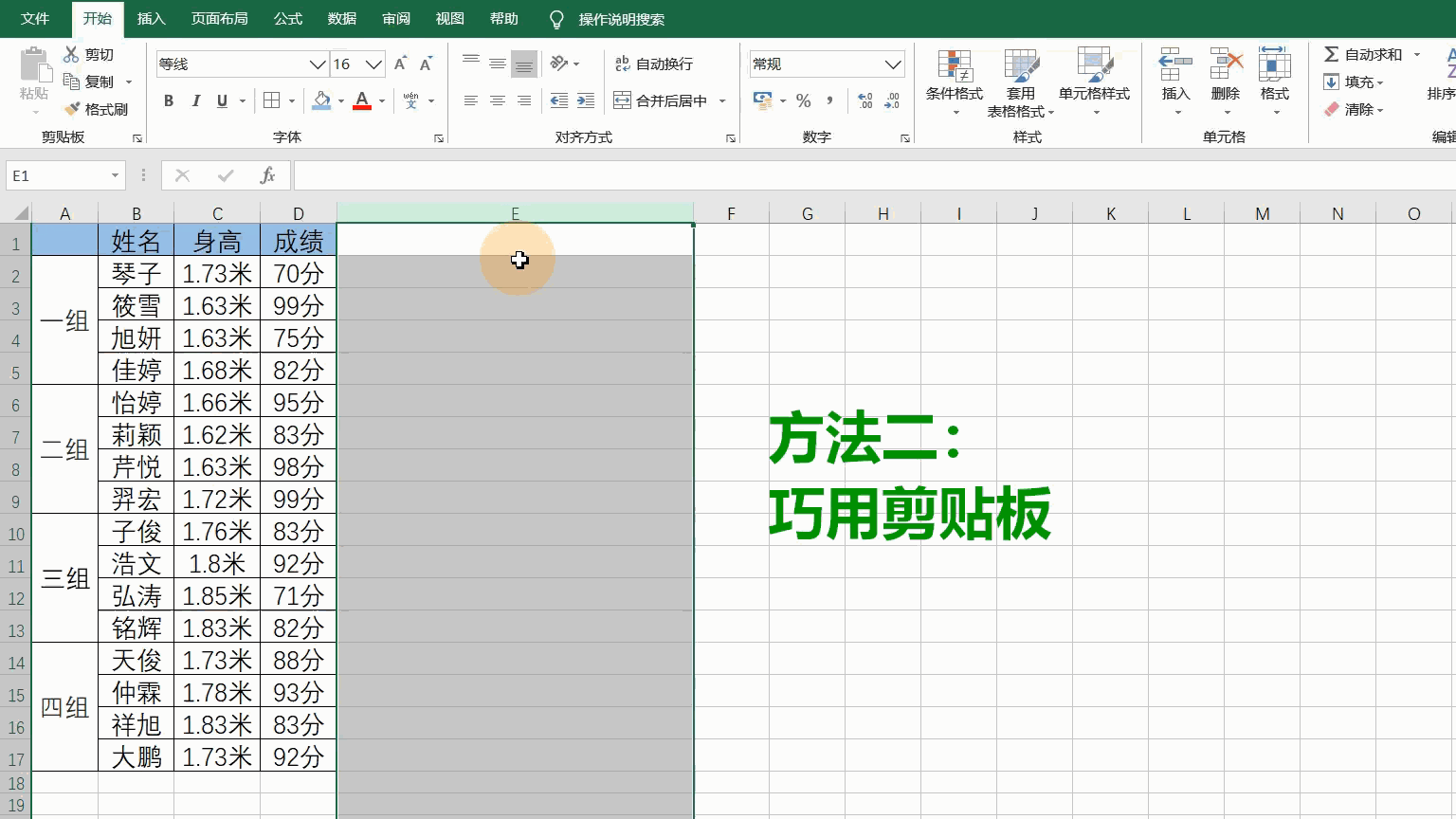The image size is (1456, 819).
Task: Switch to 页面布局 (Page Layout) tab
Action: 220,18
